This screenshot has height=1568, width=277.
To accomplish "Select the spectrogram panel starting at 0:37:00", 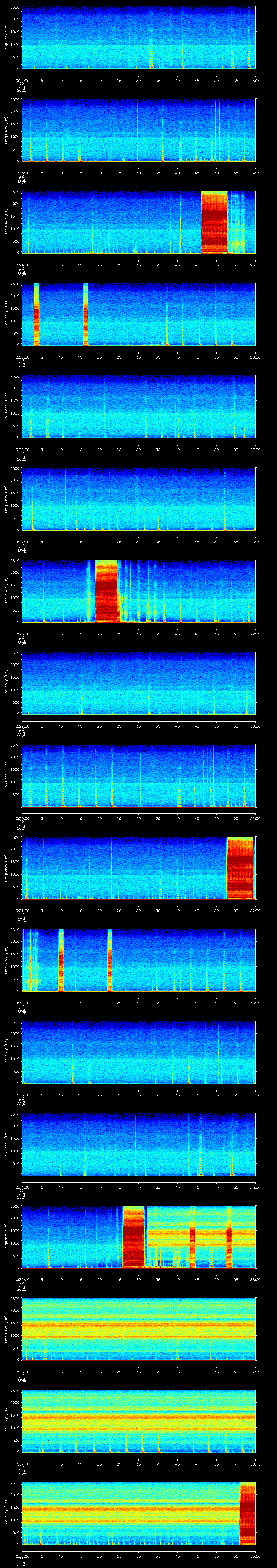I will pos(138,1421).
